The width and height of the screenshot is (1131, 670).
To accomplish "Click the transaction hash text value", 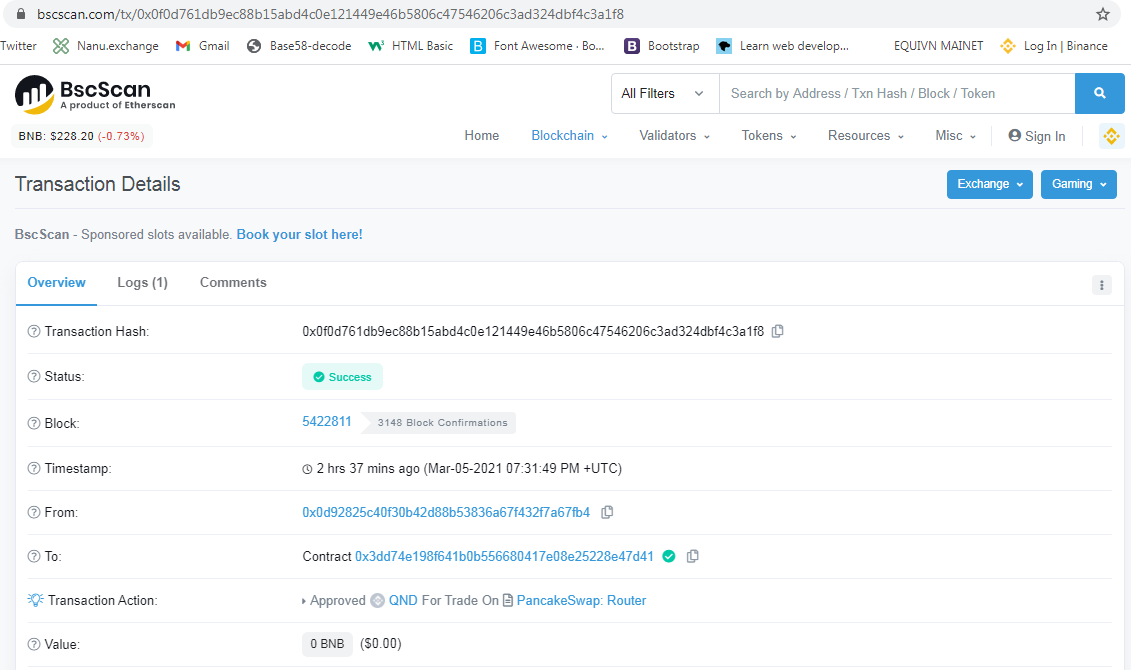I will pyautogui.click(x=533, y=331).
